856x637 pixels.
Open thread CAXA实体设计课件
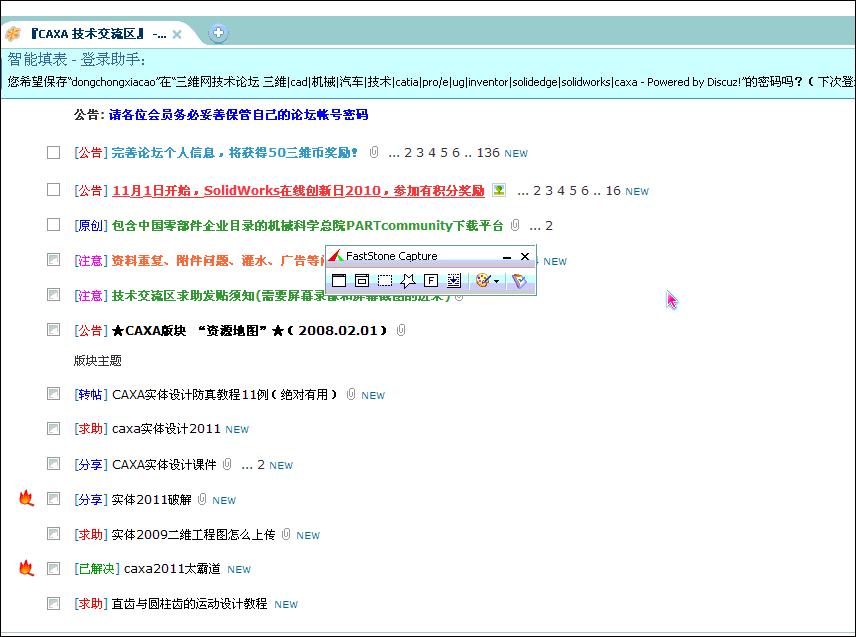pyautogui.click(x=164, y=465)
